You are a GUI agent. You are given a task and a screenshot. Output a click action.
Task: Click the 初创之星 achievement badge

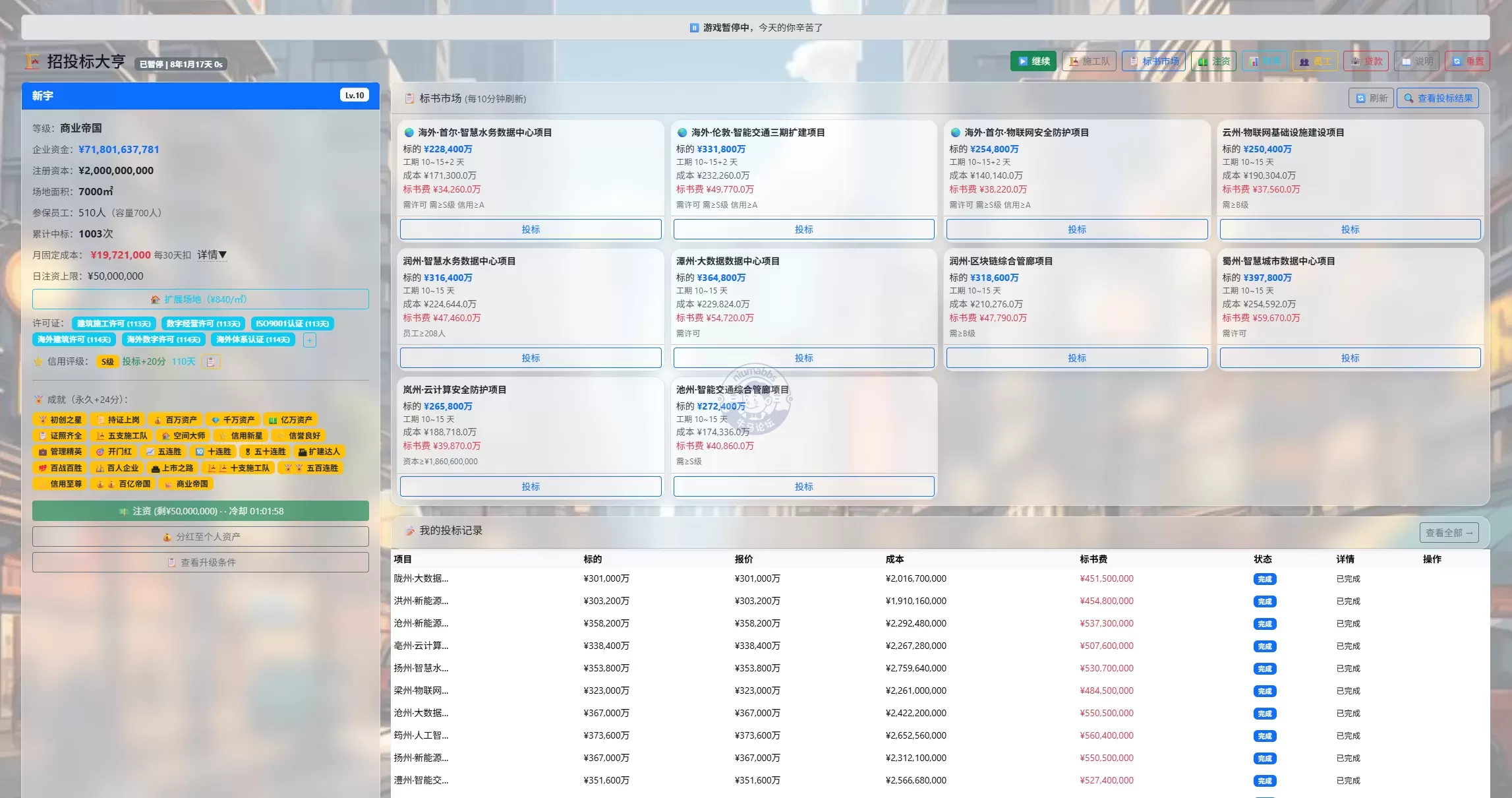[x=59, y=419]
